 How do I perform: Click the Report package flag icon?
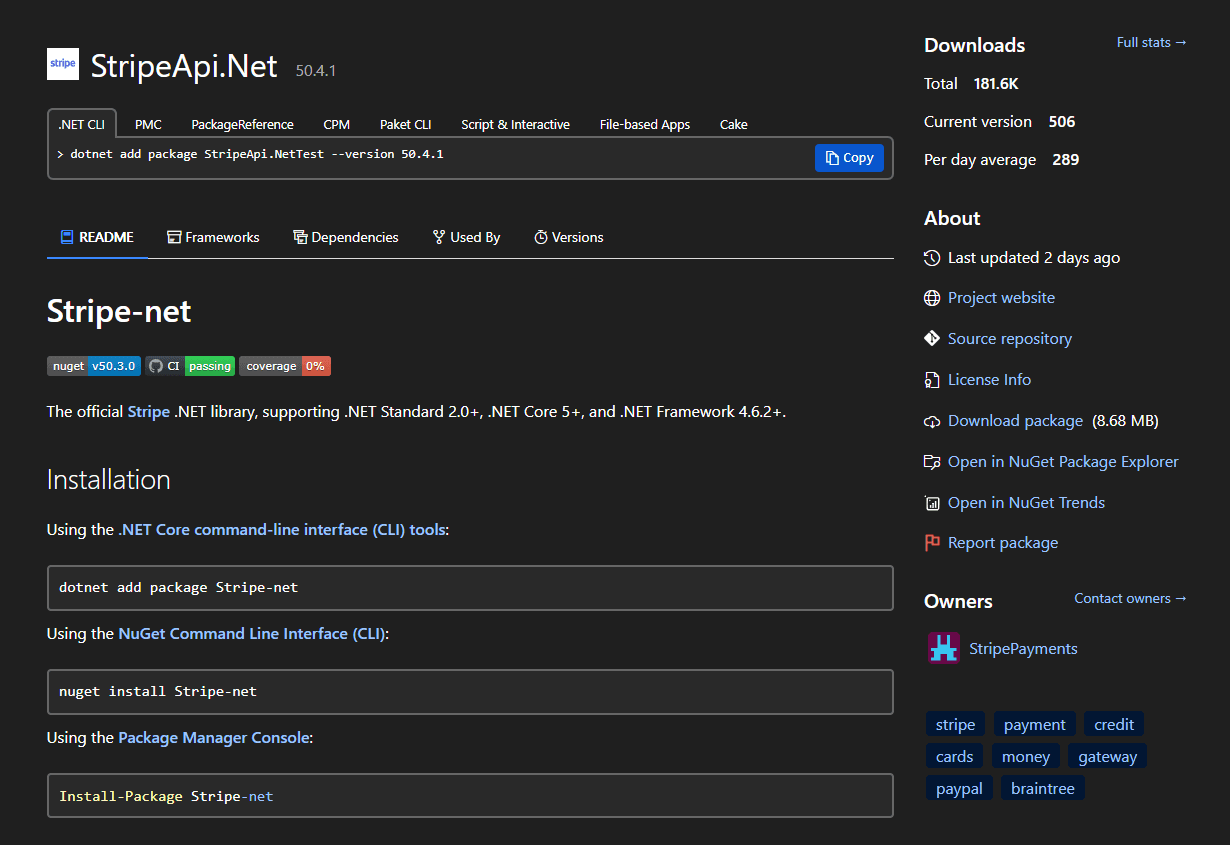point(932,543)
